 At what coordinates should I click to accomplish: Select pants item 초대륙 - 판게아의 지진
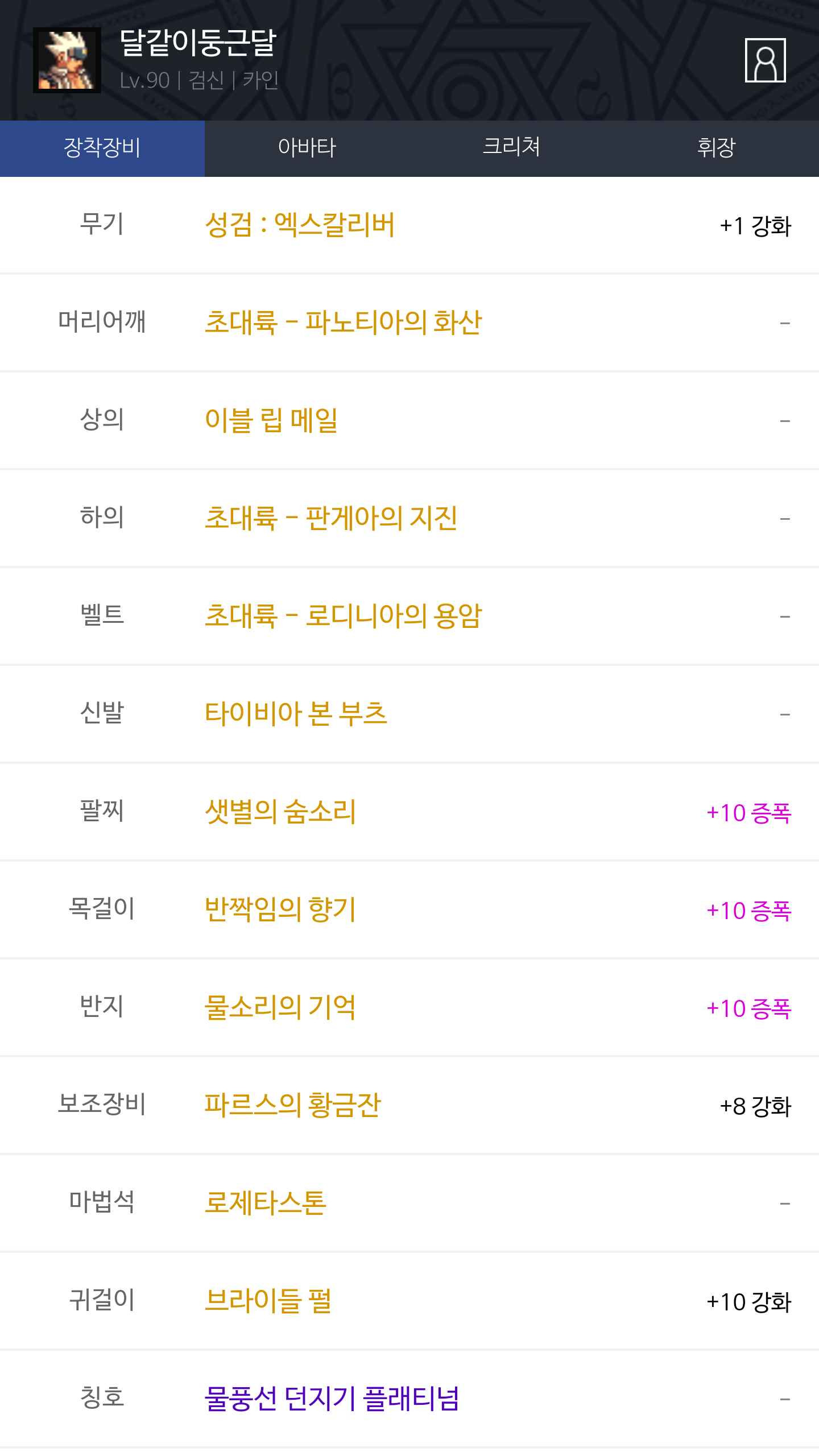pyautogui.click(x=331, y=518)
